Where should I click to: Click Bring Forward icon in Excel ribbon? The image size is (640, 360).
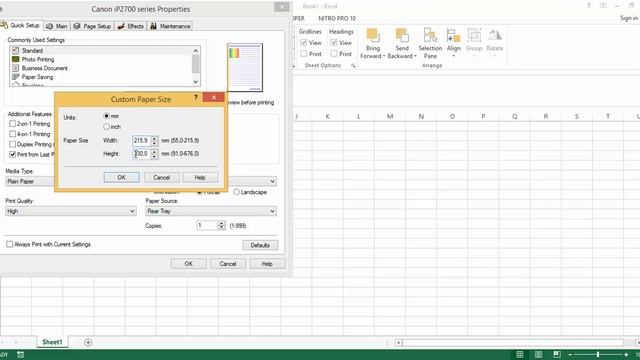pyautogui.click(x=373, y=35)
